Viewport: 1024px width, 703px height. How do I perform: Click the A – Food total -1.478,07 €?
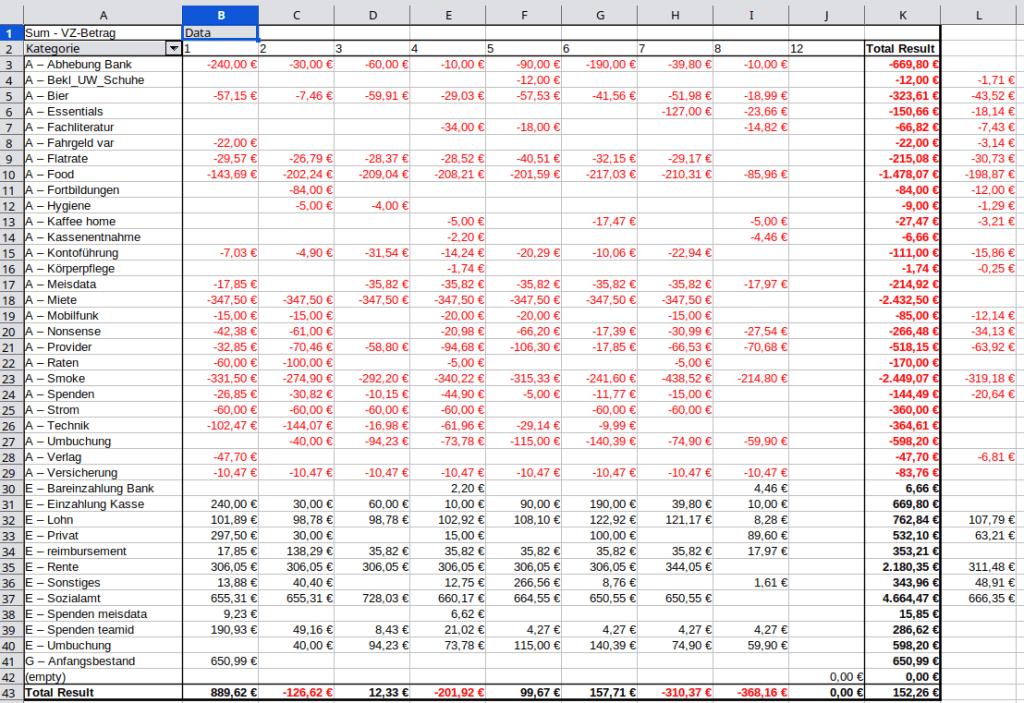tap(901, 174)
